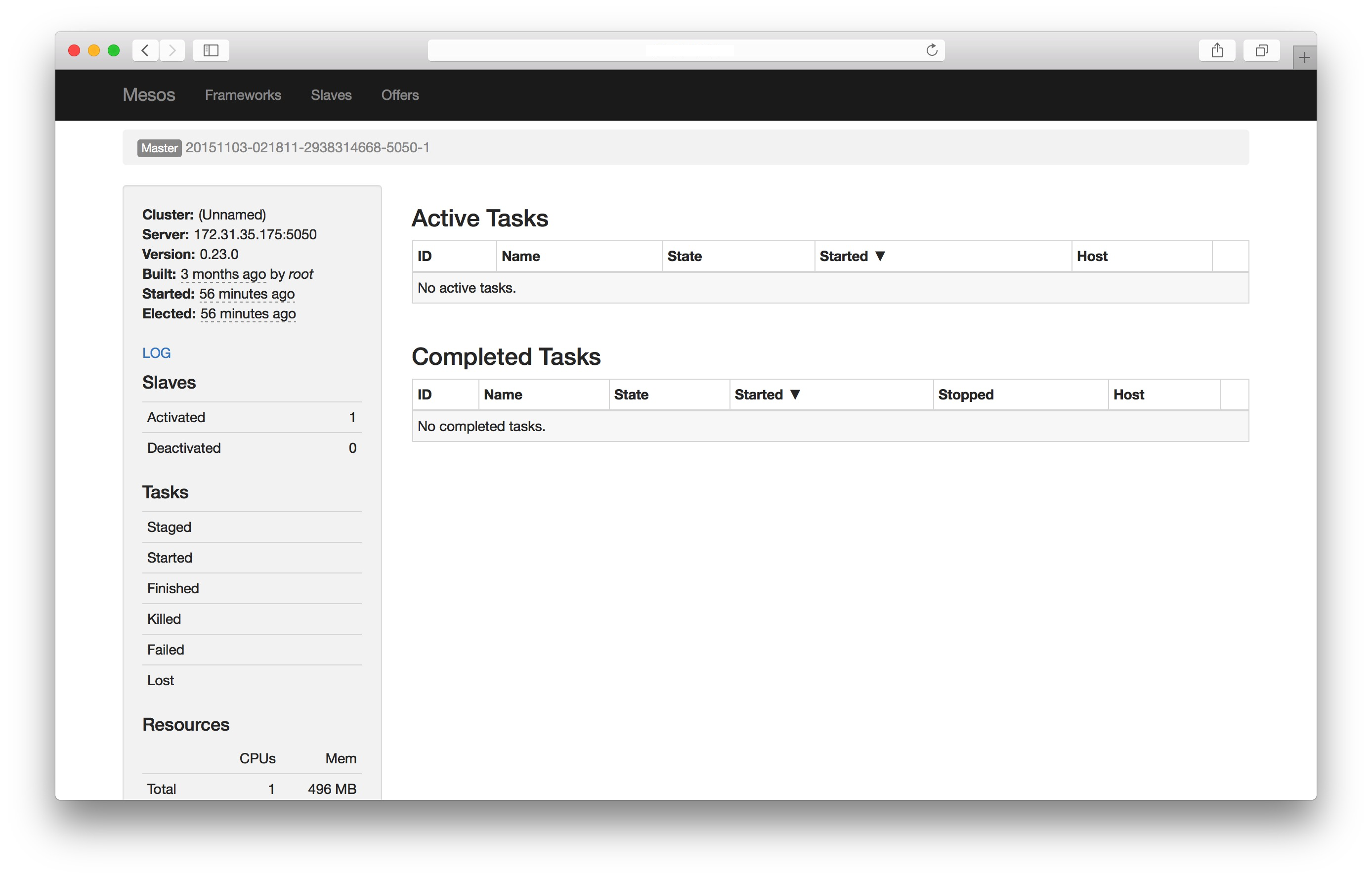This screenshot has height=879, width=1372.
Task: Click the Failed tasks row
Action: tap(252, 650)
